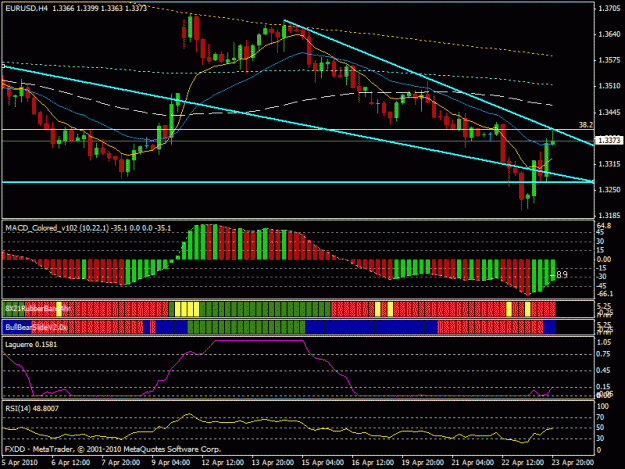
Task: Select the 8X21RubberBands indicator label
Action: 37,308
